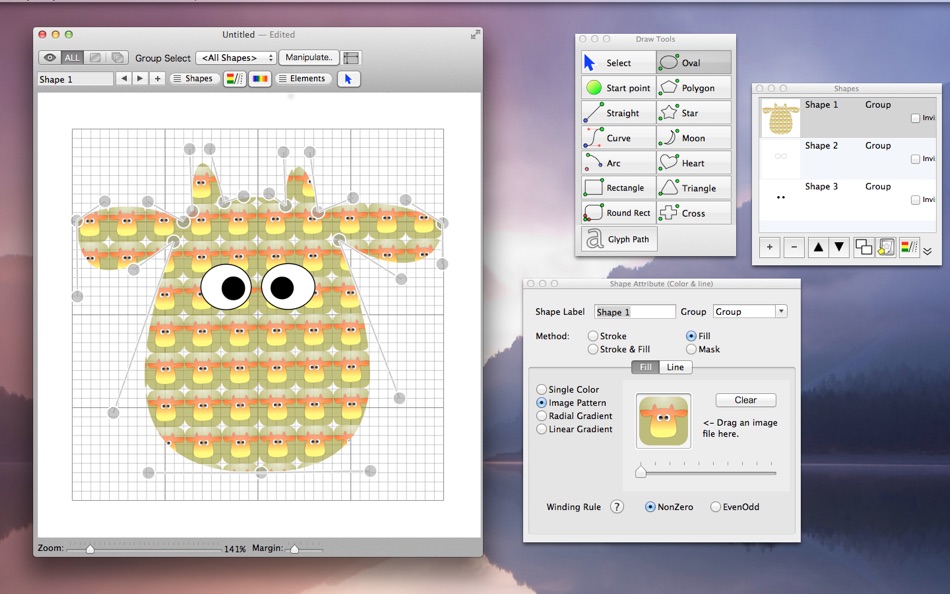Open the Elements list popup in toolbar
The height and width of the screenshot is (594, 950).
pos(302,79)
